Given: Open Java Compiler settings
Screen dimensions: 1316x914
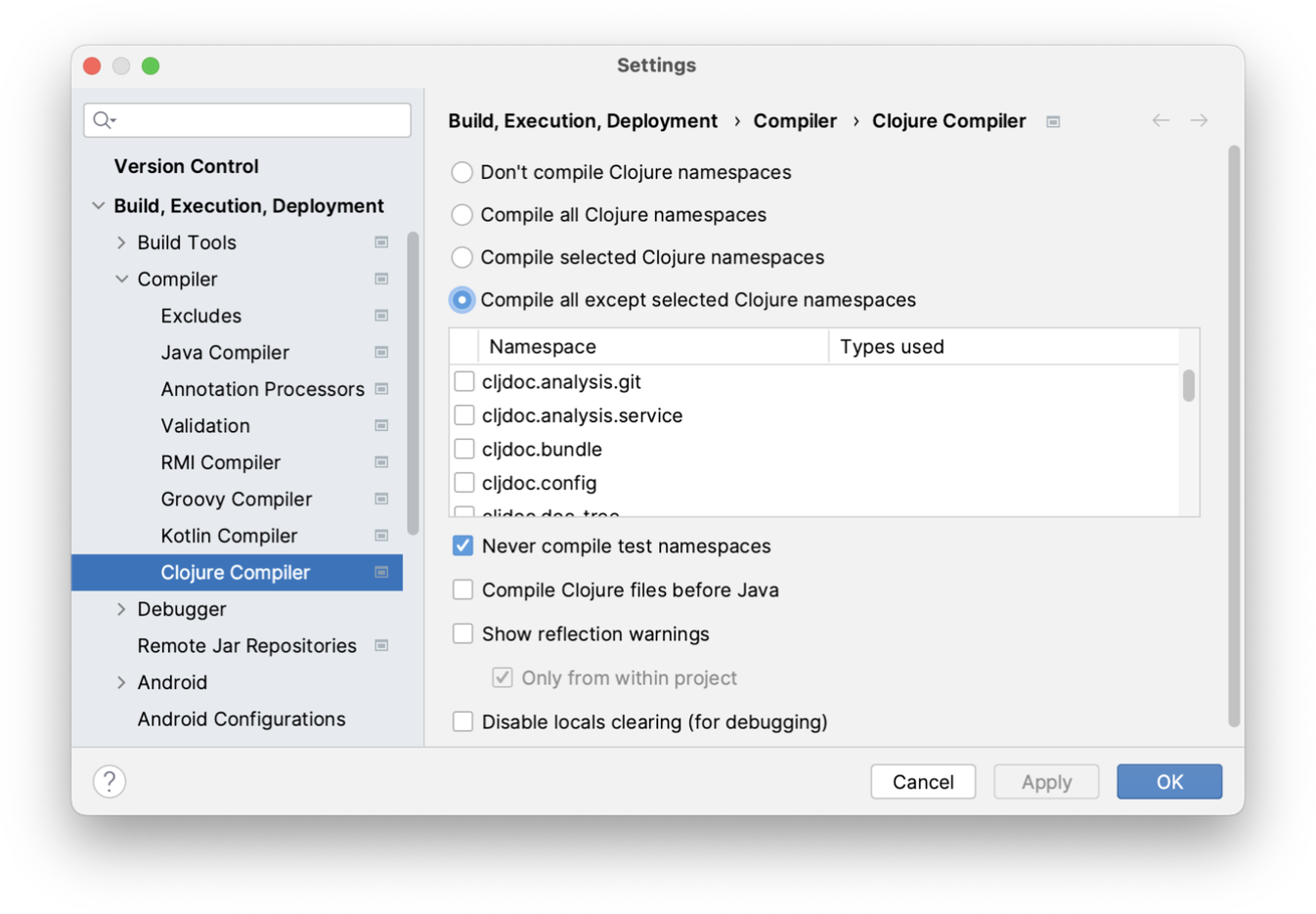Looking at the screenshot, I should coord(225,353).
